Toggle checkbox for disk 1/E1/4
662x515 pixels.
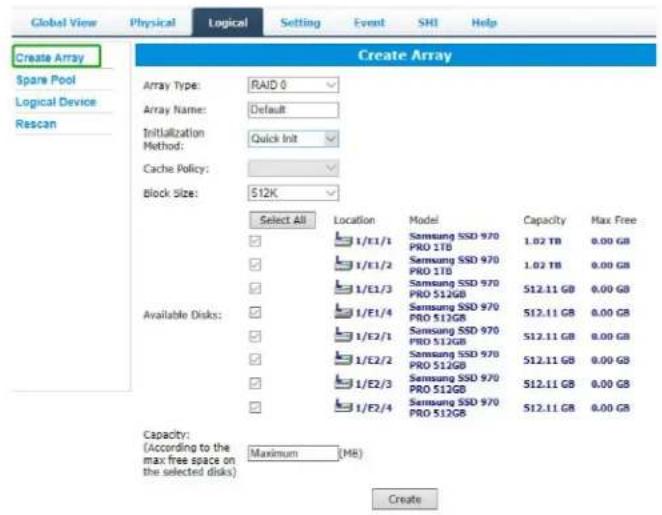pyautogui.click(x=255, y=312)
